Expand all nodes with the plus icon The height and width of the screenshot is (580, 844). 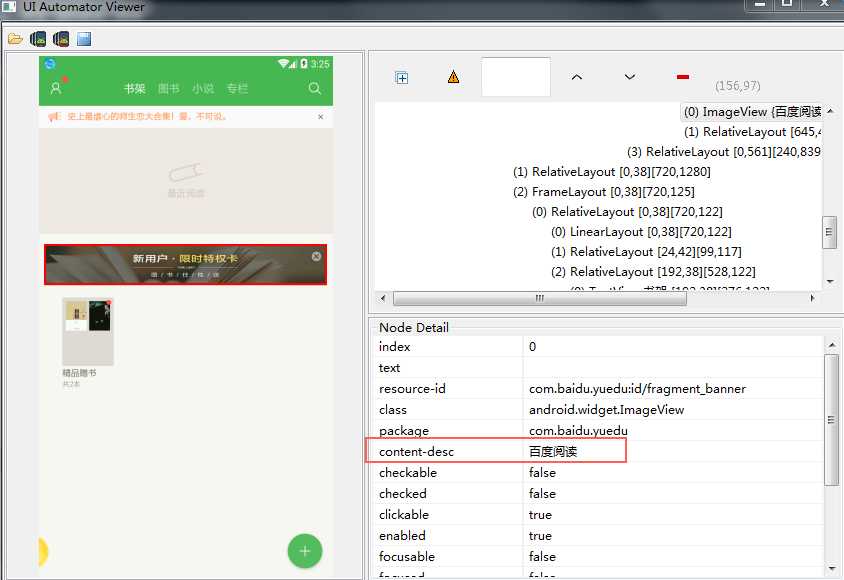click(402, 77)
